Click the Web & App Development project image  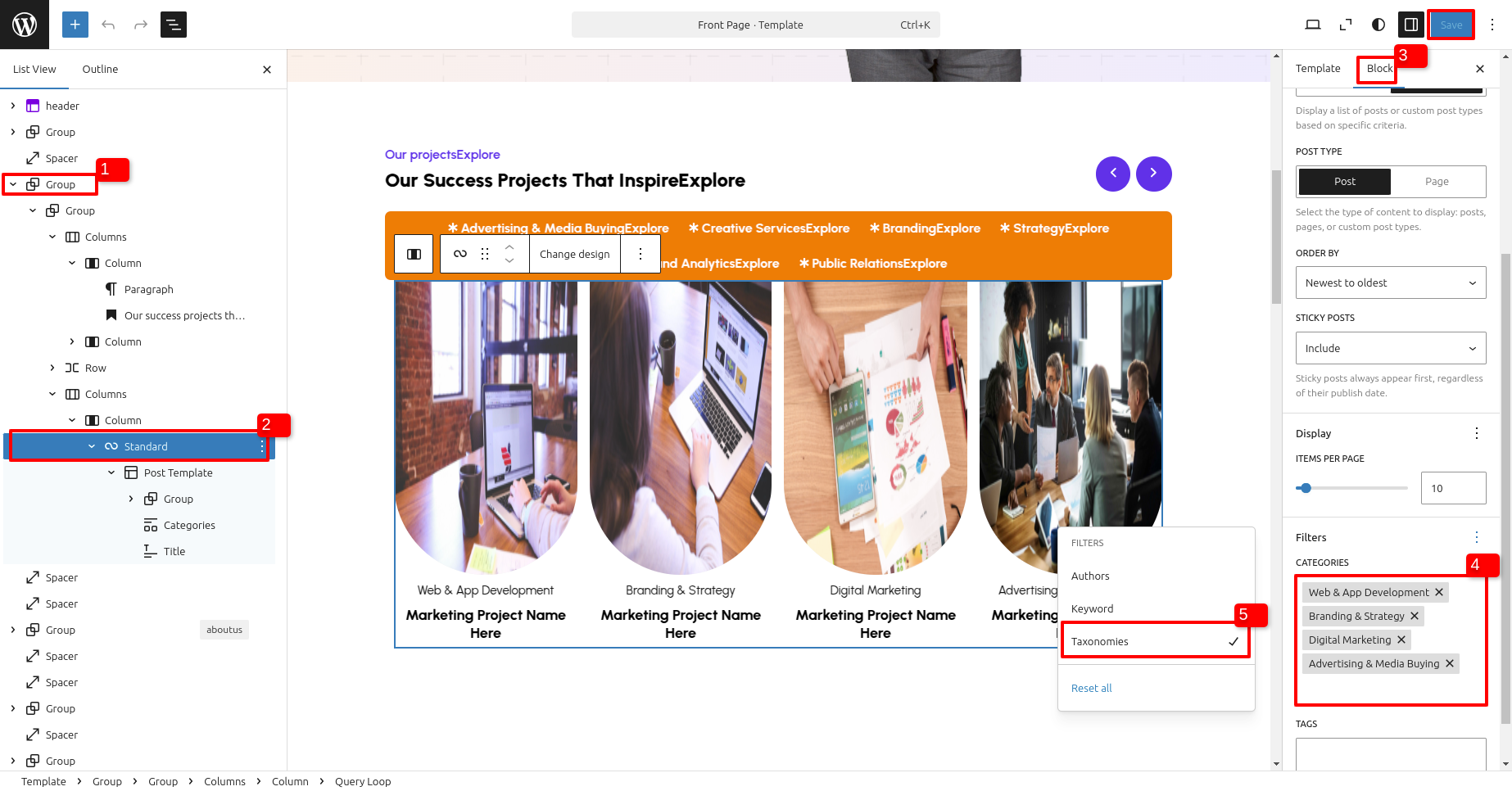click(x=486, y=427)
